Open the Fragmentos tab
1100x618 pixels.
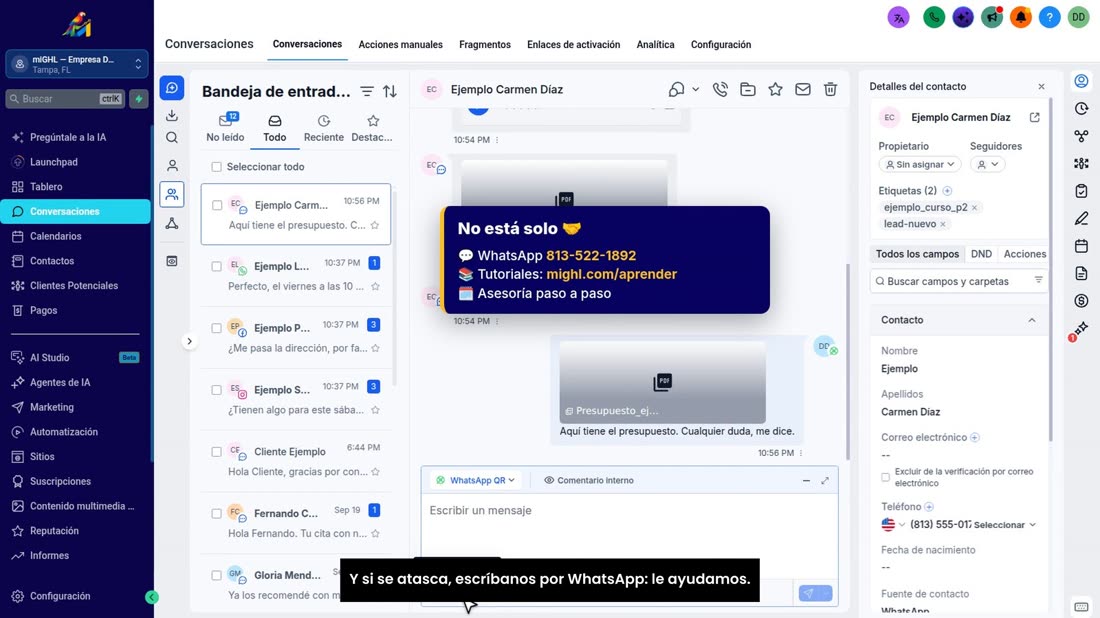(485, 45)
